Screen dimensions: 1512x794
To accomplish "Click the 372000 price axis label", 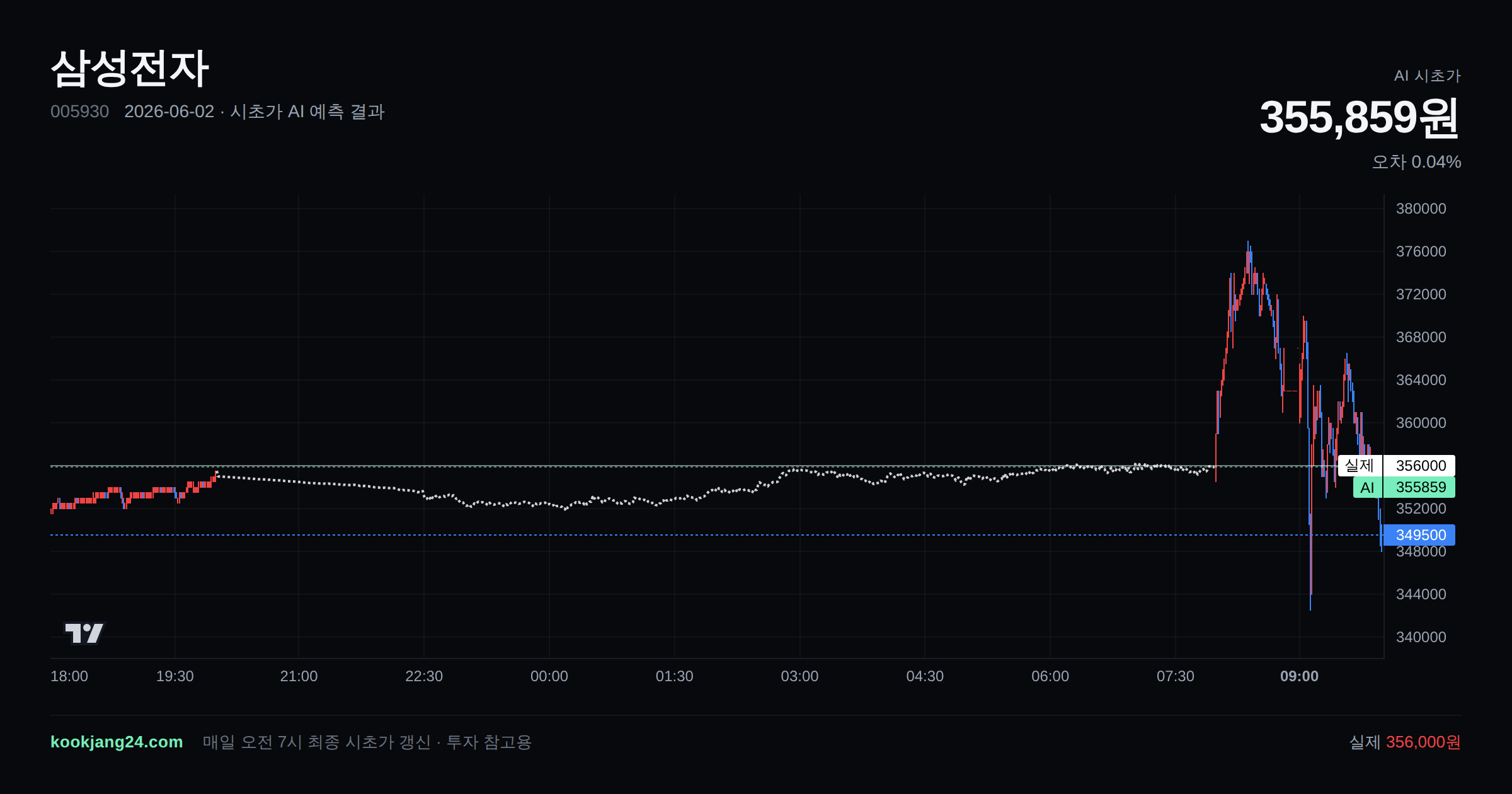I will click(1421, 294).
